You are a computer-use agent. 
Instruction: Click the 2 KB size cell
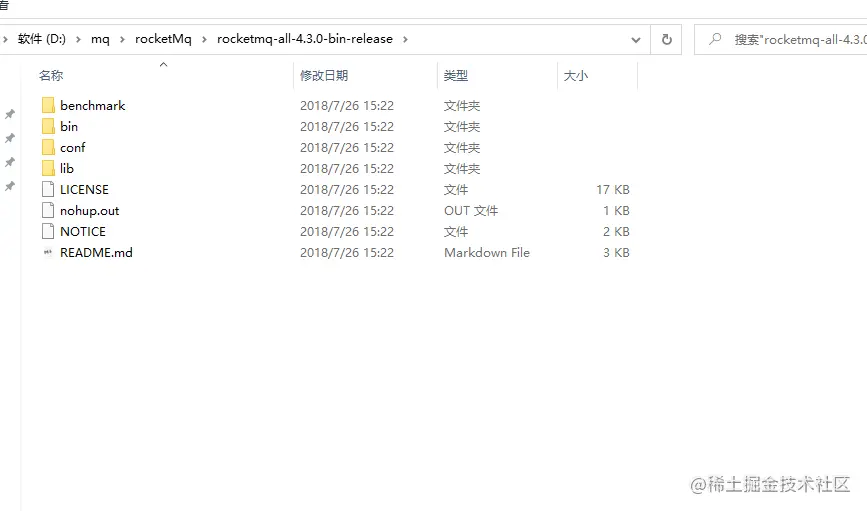[616, 231]
